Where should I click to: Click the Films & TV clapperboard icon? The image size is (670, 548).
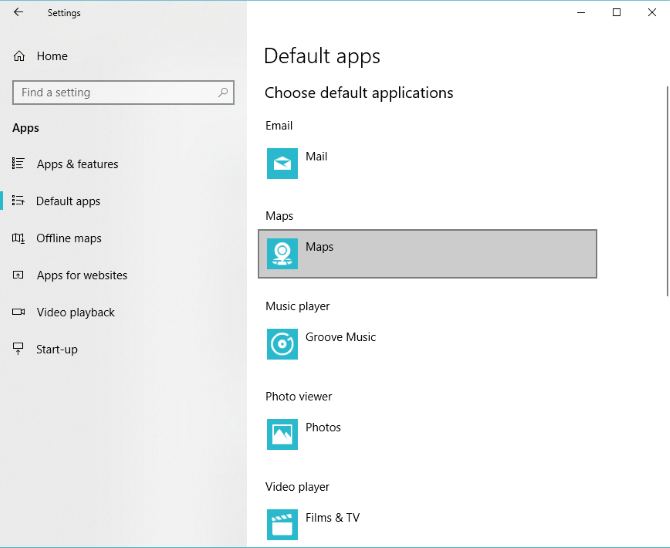pyautogui.click(x=283, y=524)
